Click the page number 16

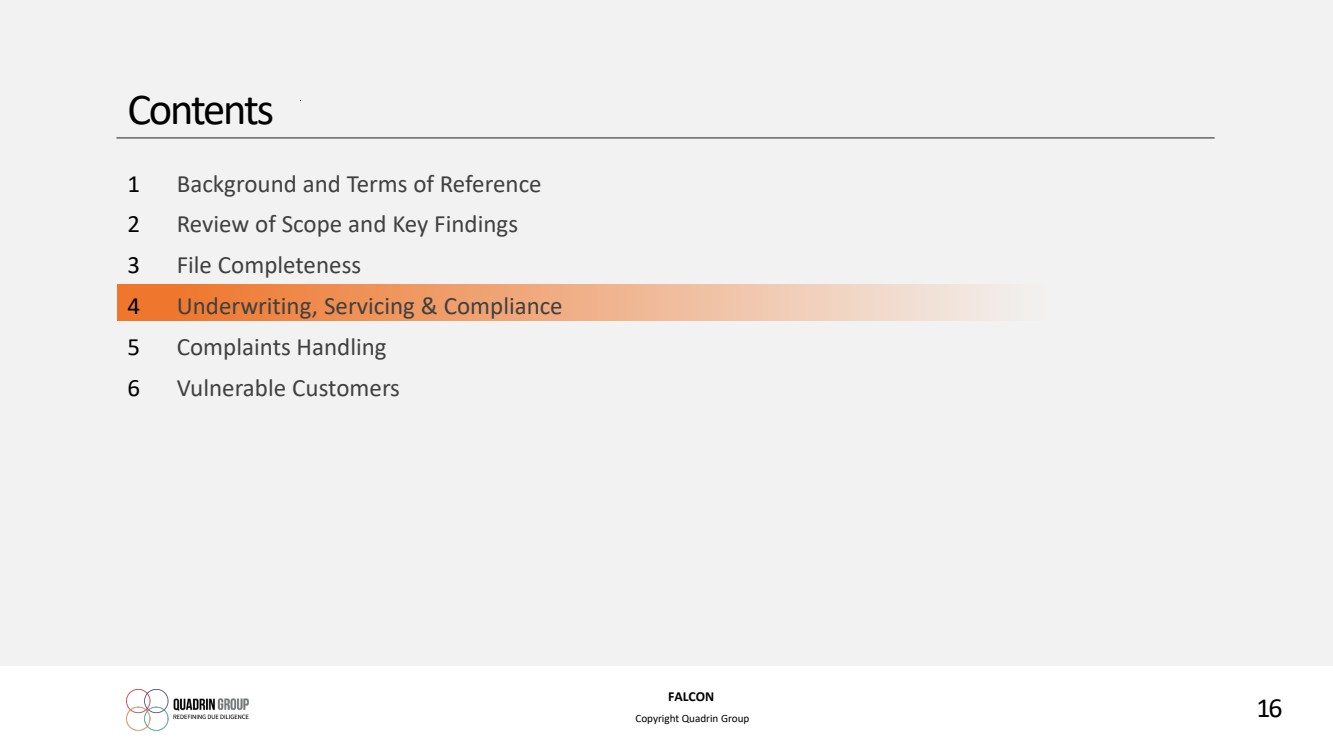[x=1269, y=709]
